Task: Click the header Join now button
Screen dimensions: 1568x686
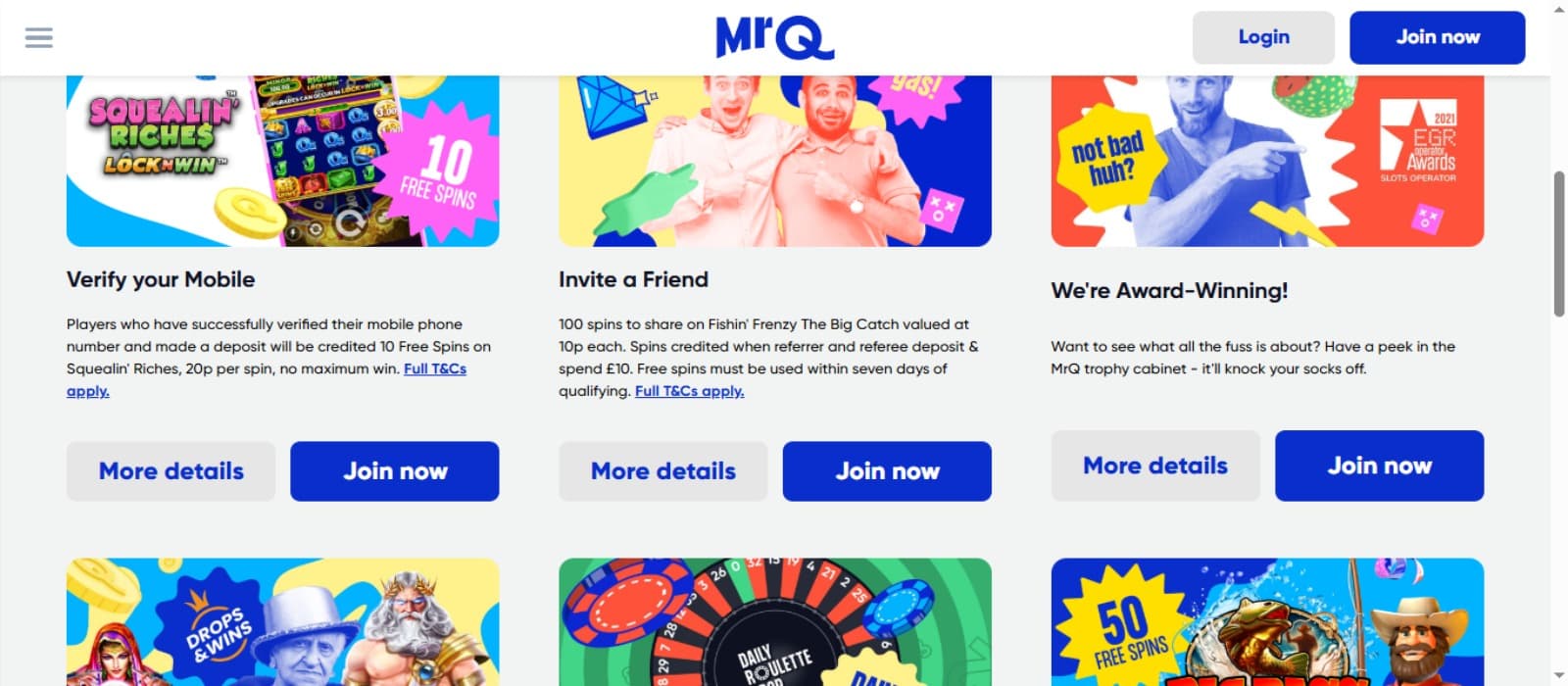Action: click(x=1437, y=37)
